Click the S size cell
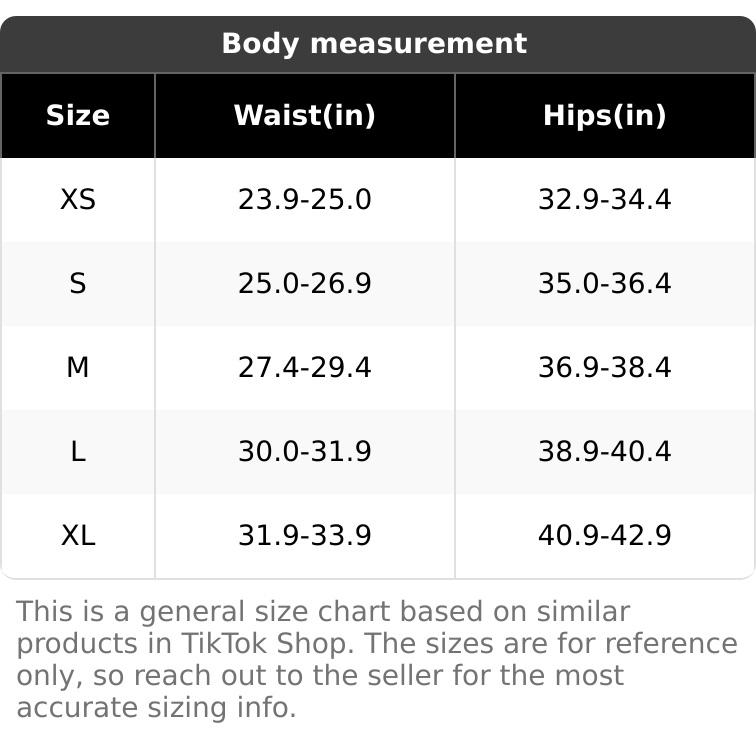Image resolution: width=756 pixels, height=740 pixels. click(x=78, y=283)
